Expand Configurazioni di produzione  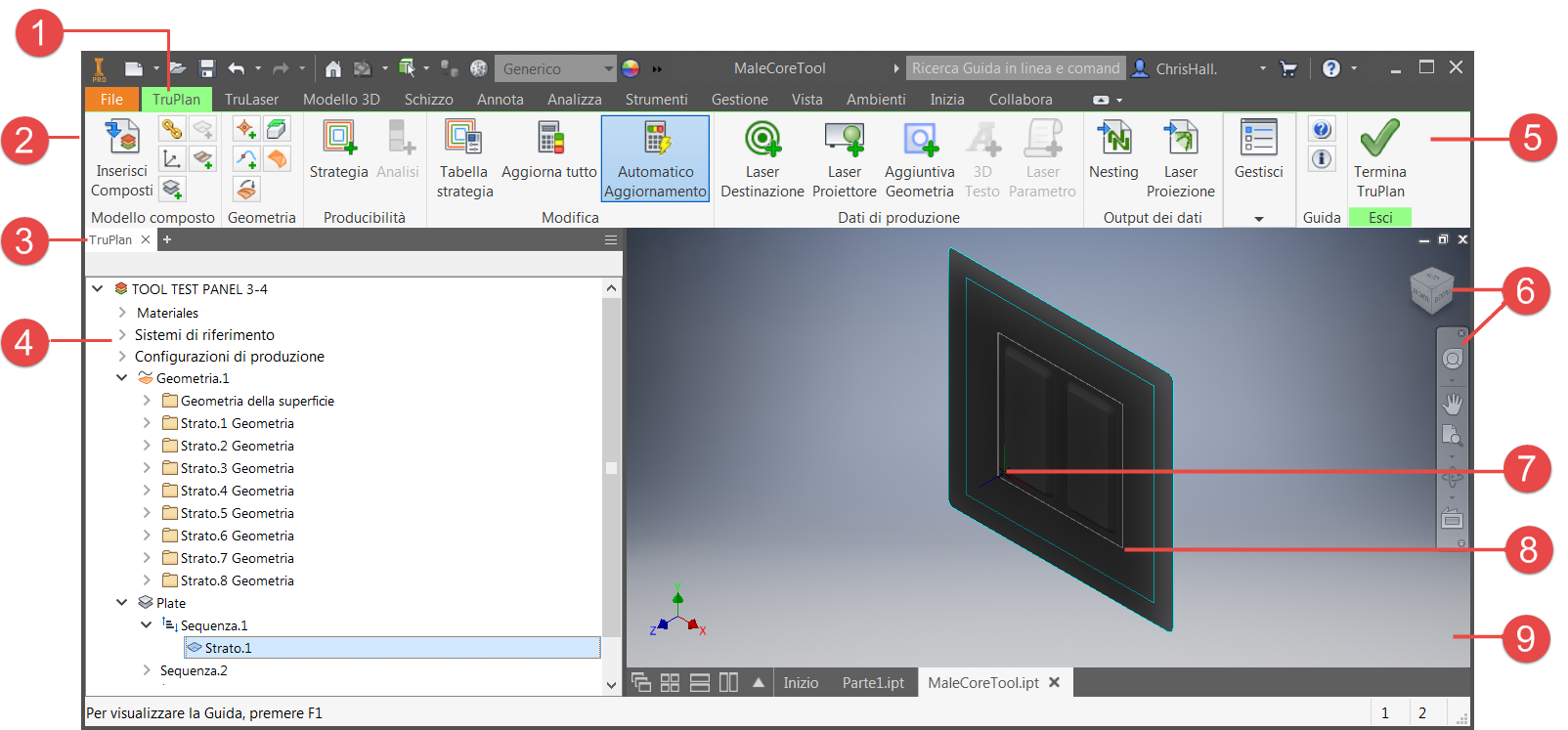(122, 357)
